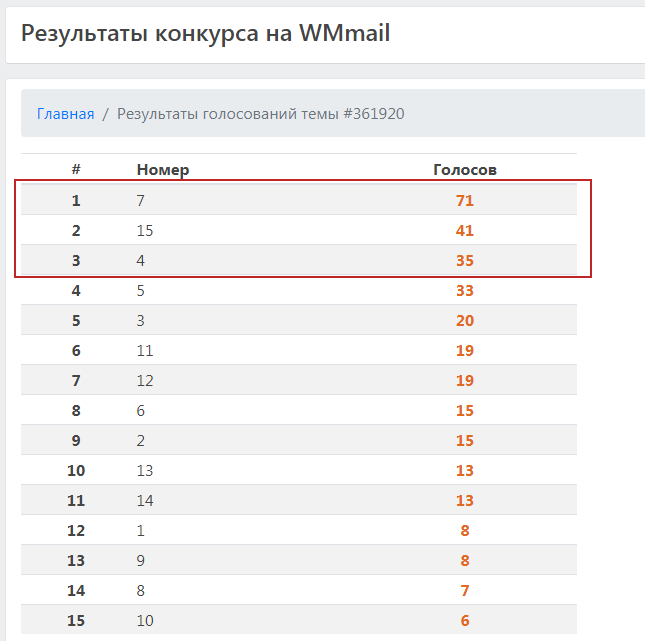Click the Голосов column header

(464, 170)
